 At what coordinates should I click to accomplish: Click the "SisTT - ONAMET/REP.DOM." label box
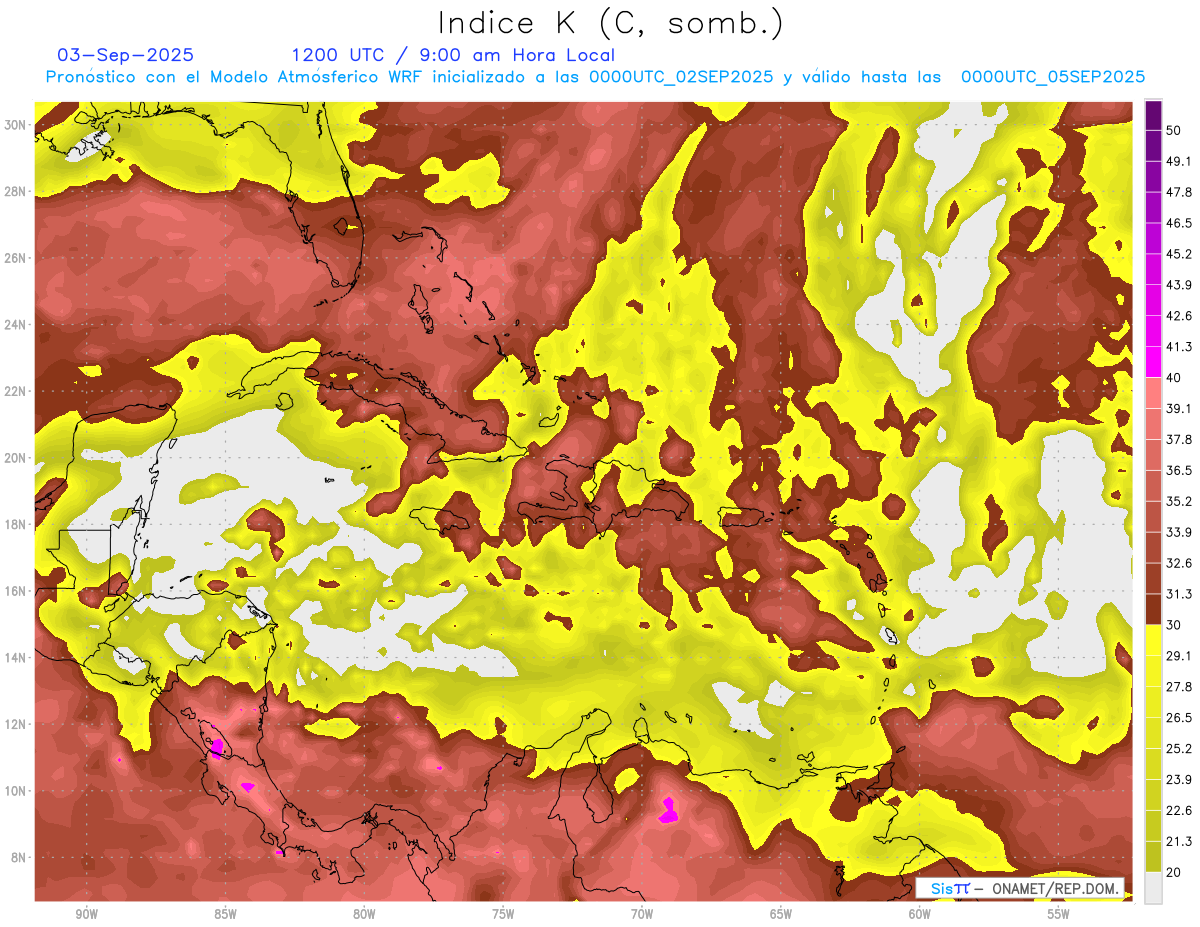point(1020,888)
